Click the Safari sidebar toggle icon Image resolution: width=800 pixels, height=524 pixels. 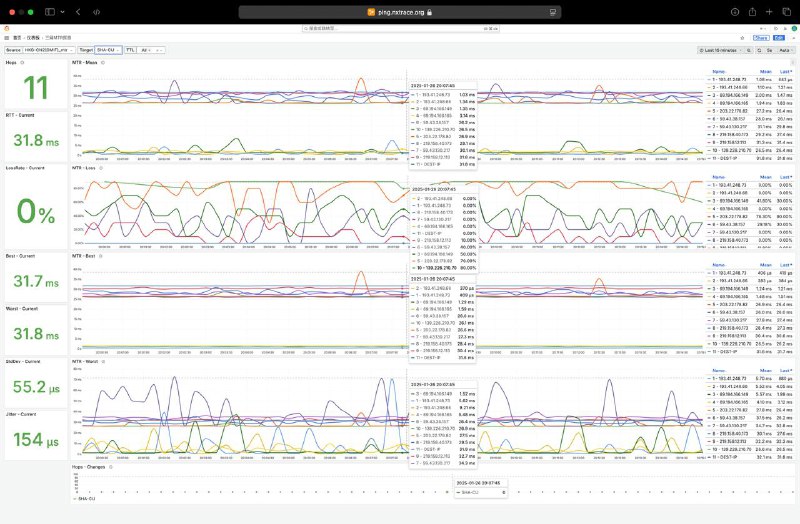tap(49, 12)
